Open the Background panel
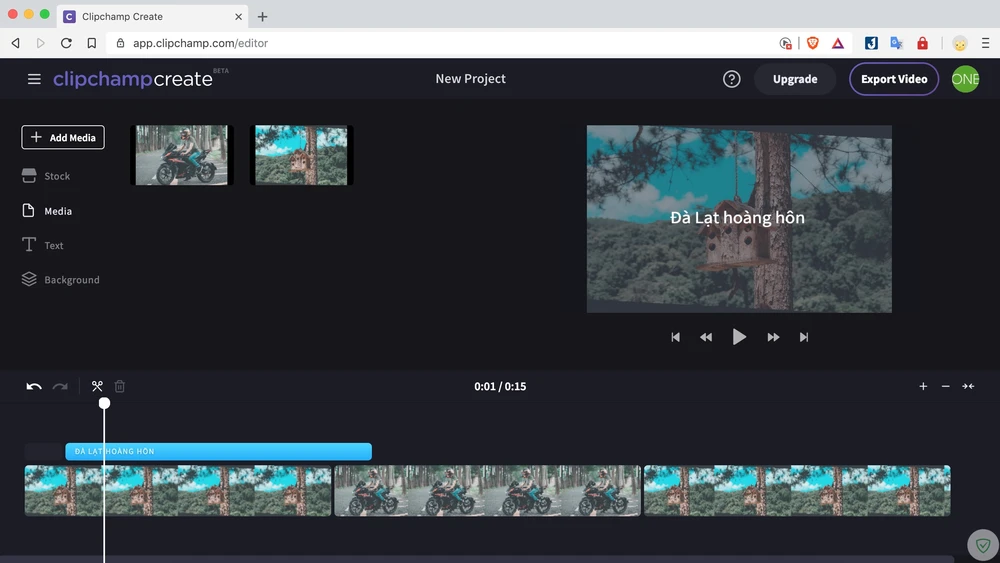Viewport: 1000px width, 563px height. [71, 280]
